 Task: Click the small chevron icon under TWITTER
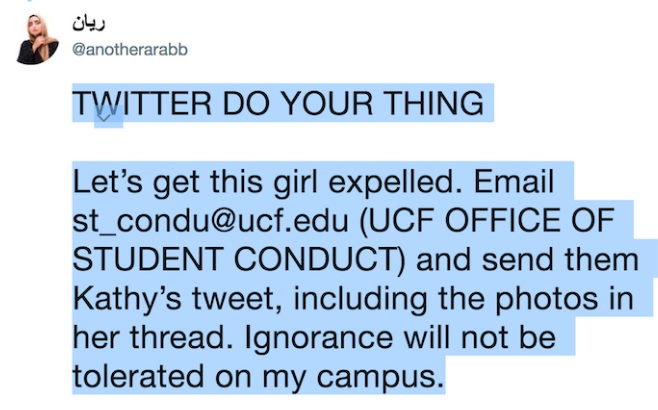click(108, 119)
